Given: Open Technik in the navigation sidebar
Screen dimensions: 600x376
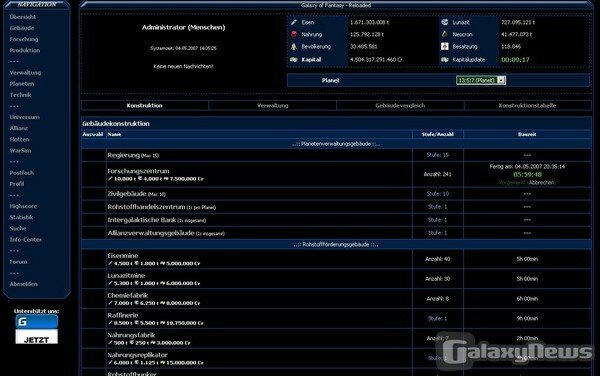Looking at the screenshot, I should [x=20, y=94].
